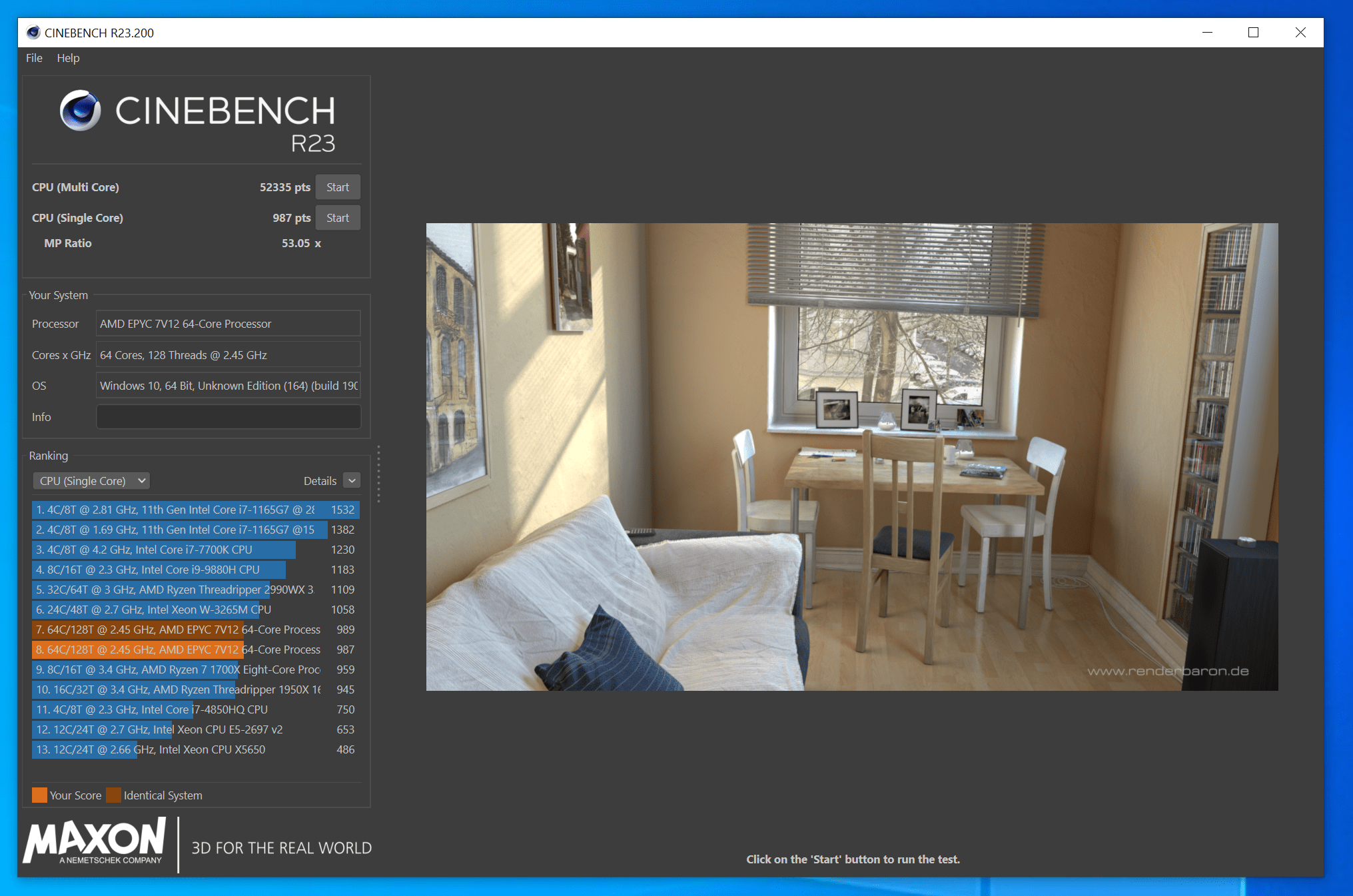Click the MP Ratio 53.05 x value
The image size is (1353, 896).
tap(301, 243)
